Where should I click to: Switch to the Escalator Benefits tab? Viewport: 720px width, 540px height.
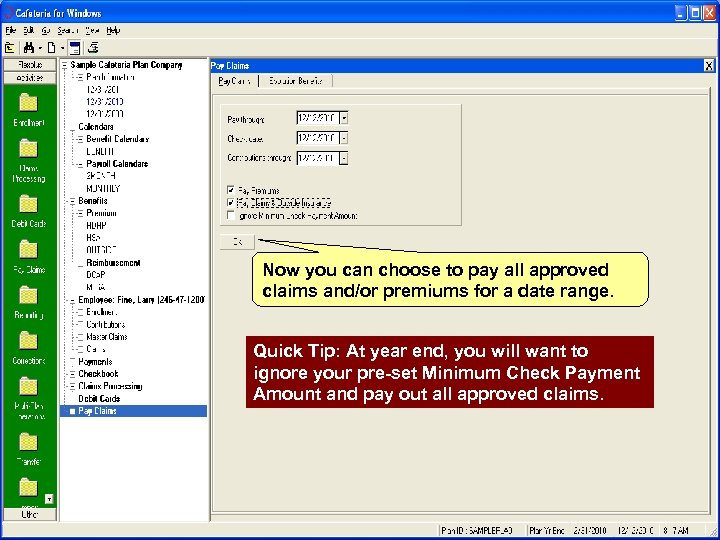tap(295, 81)
